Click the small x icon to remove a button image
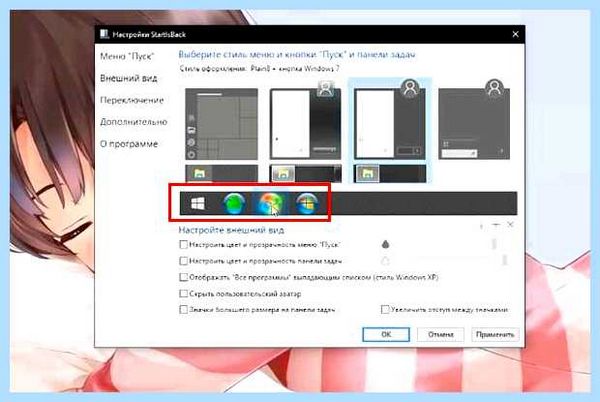This screenshot has height=402, width=600. coord(510,225)
